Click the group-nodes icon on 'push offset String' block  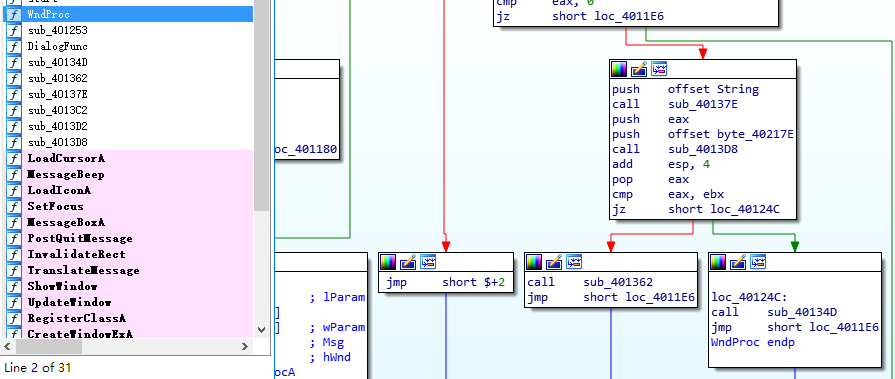point(659,69)
